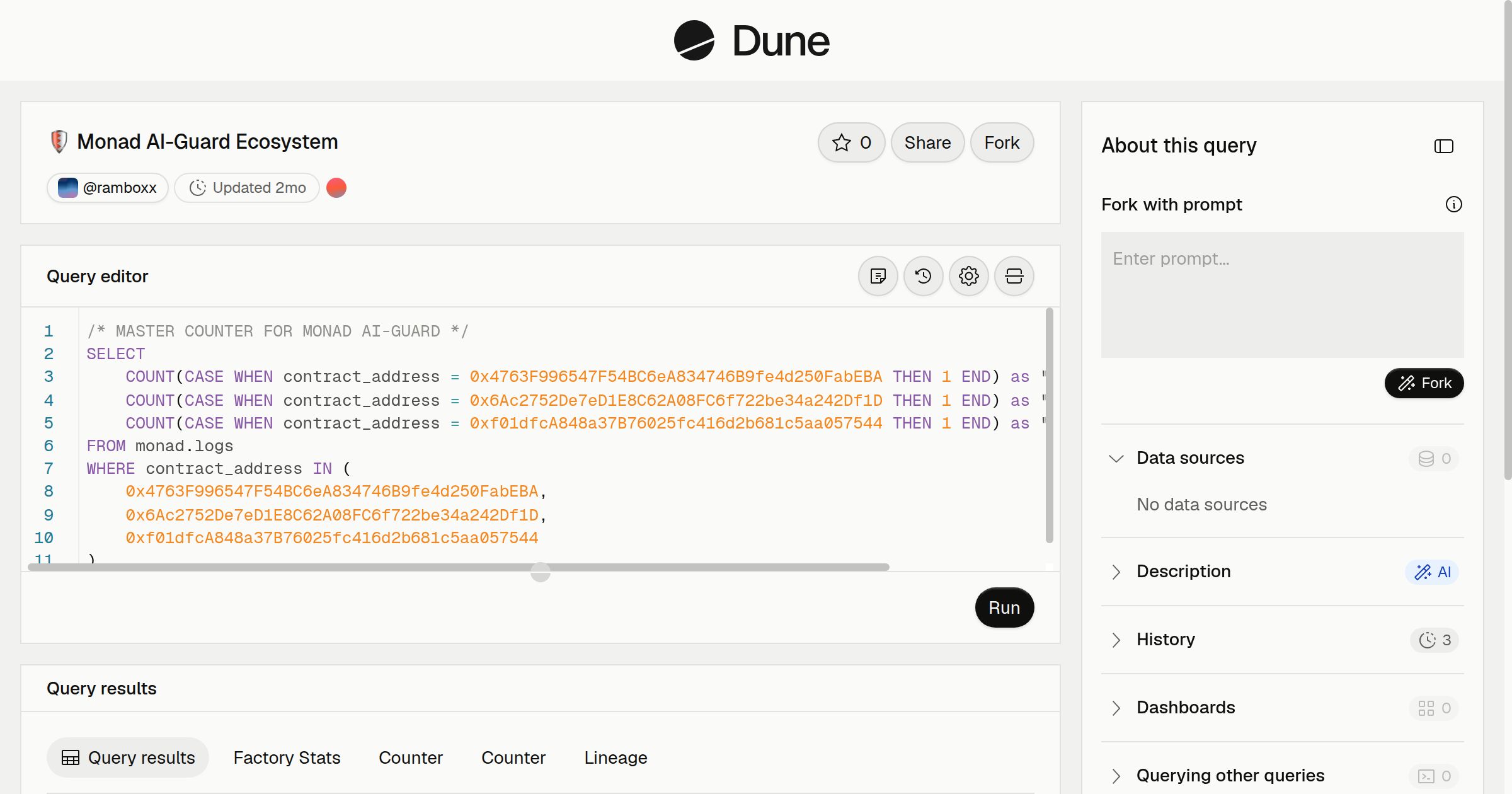Open the Lineage tab
Viewport: 1512px width, 794px height.
(616, 757)
